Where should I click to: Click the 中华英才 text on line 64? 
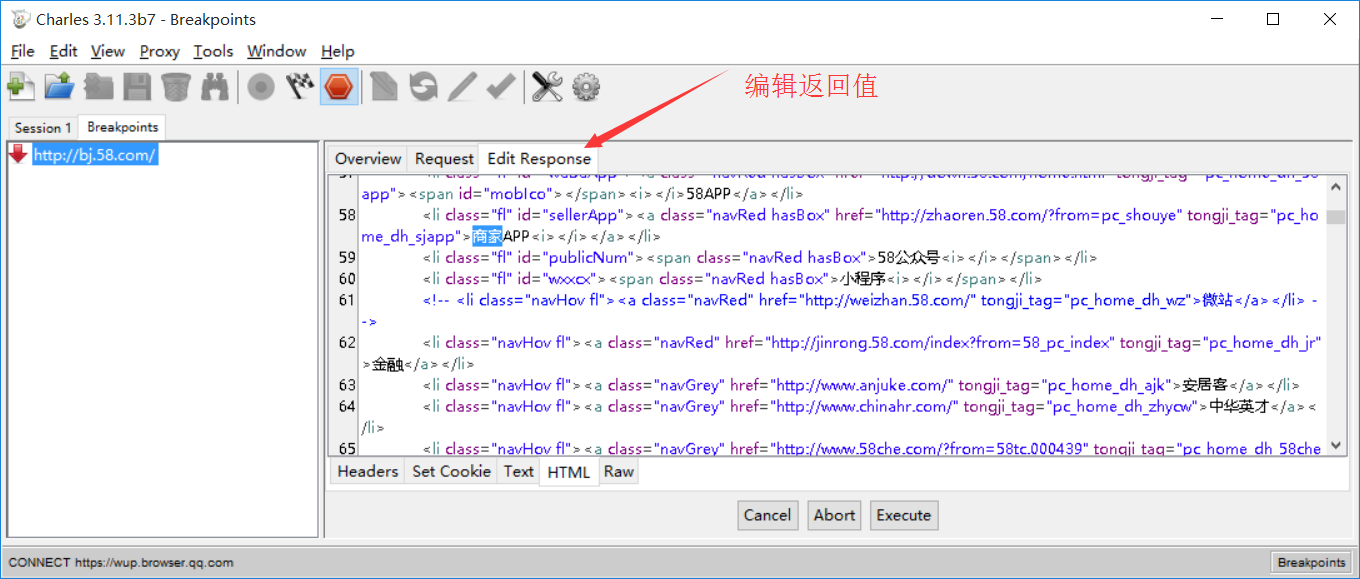[x=1240, y=406]
